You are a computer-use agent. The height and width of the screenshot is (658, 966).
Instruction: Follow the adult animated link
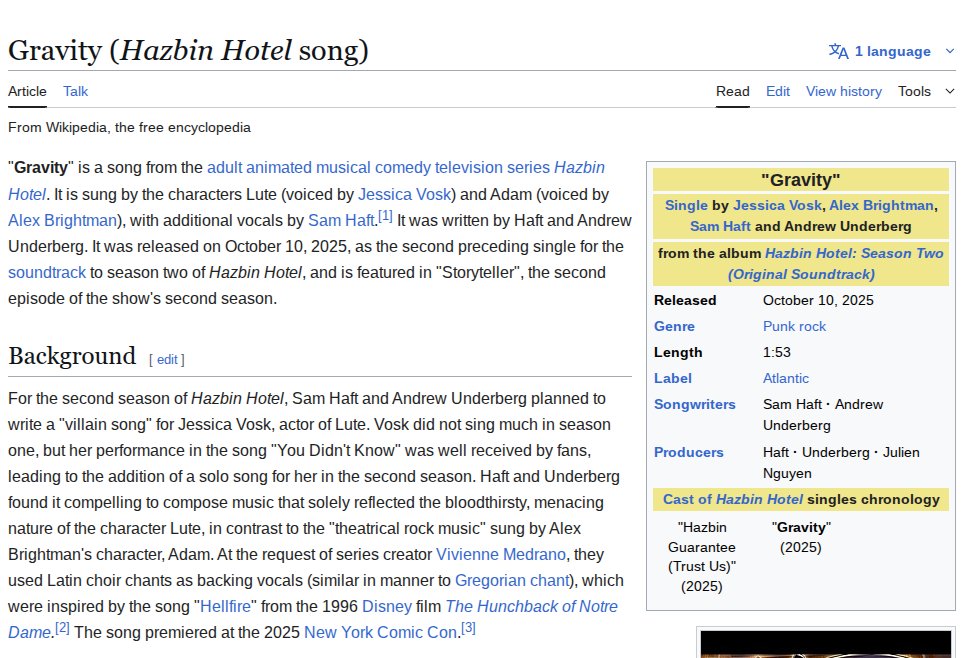(x=259, y=168)
